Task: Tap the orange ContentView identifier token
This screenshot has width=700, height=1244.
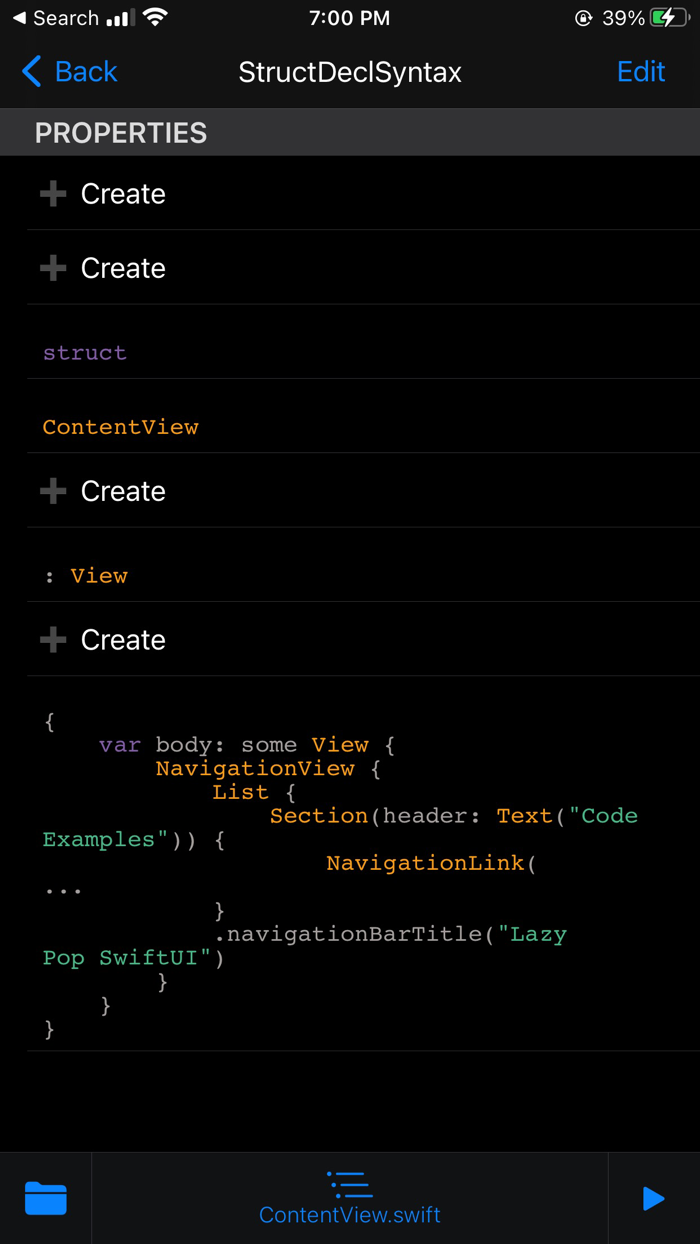Action: click(x=120, y=426)
